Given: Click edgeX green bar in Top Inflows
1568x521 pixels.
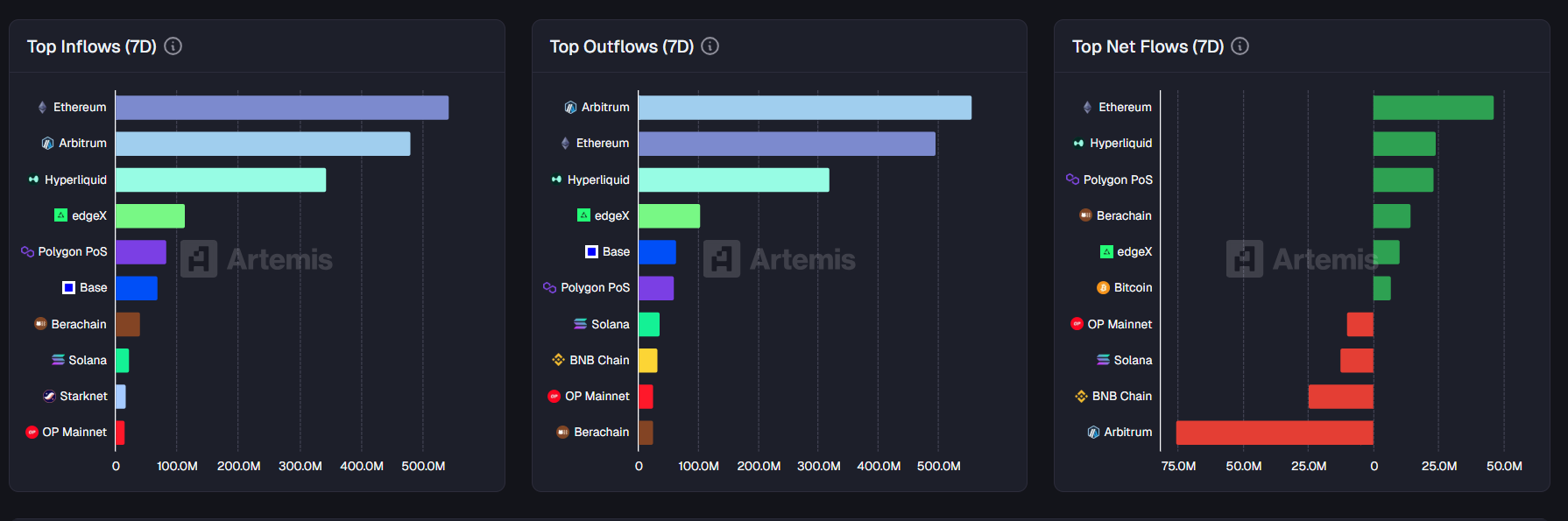Looking at the screenshot, I should tap(150, 216).
